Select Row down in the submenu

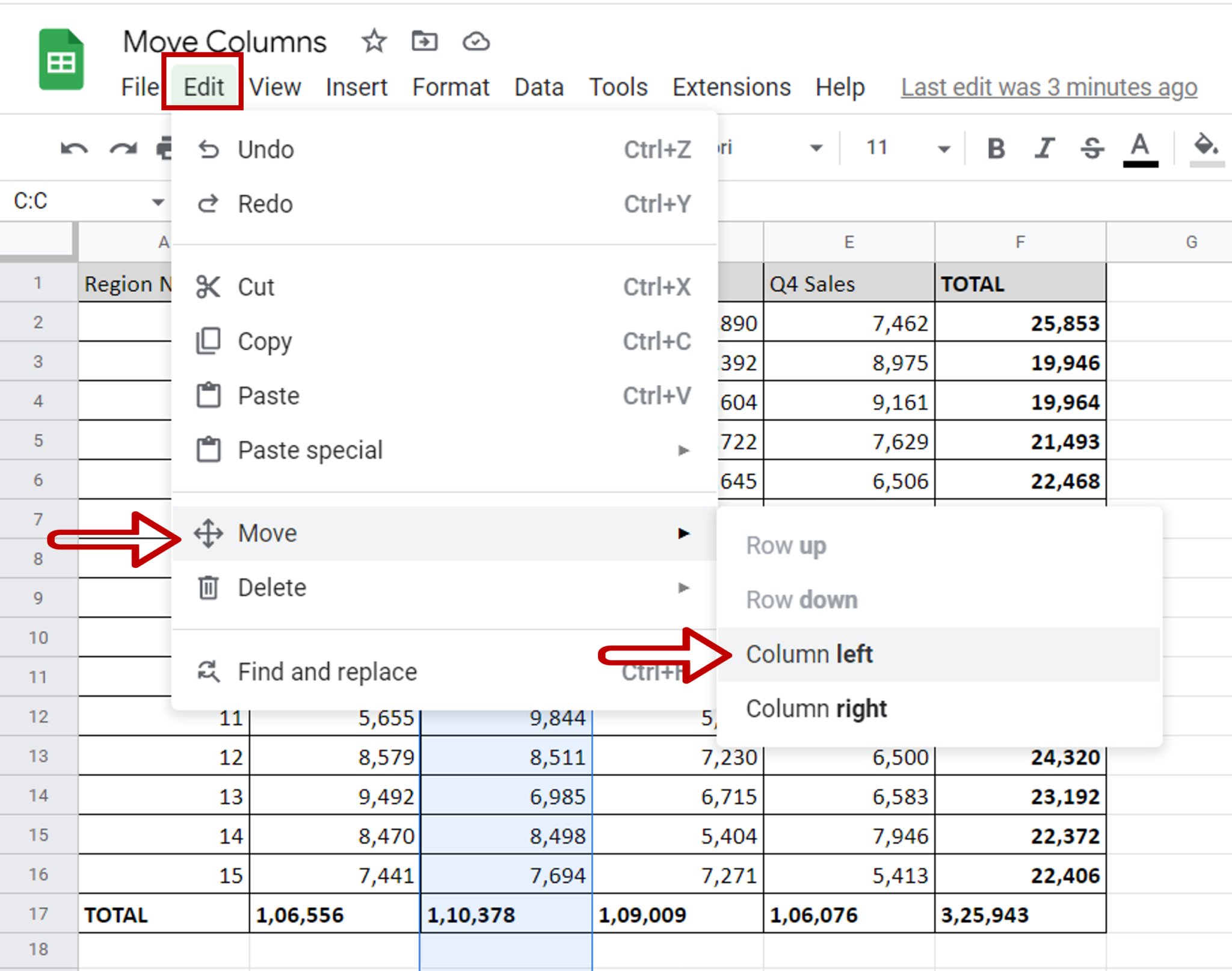939,600
